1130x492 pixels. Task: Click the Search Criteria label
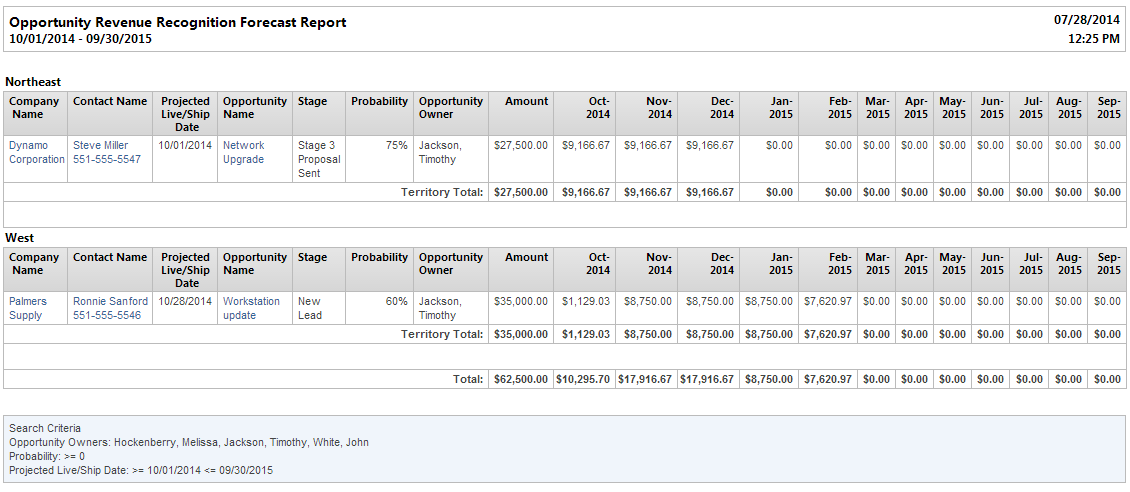[x=45, y=428]
